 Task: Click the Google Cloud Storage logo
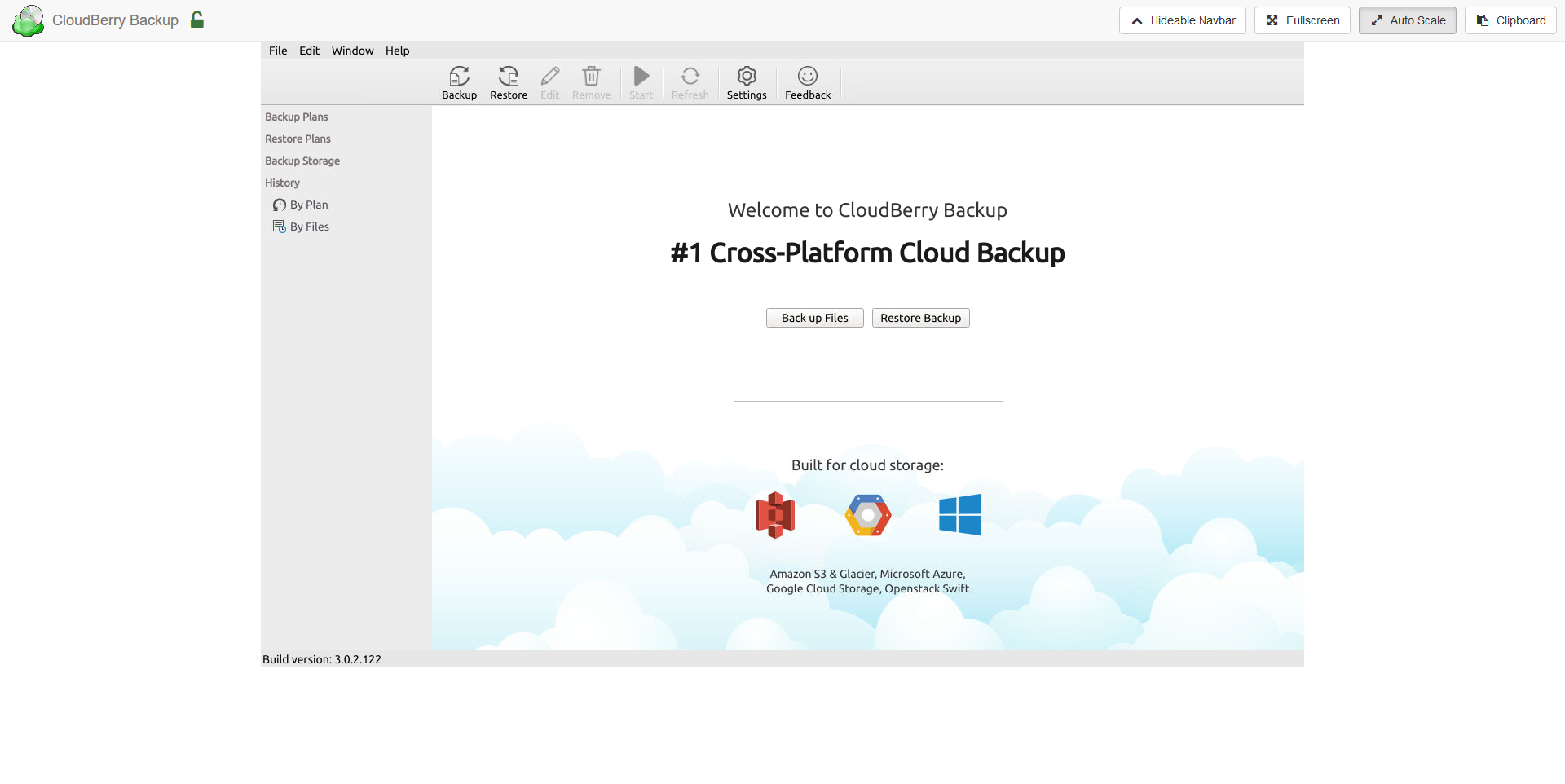click(x=868, y=515)
